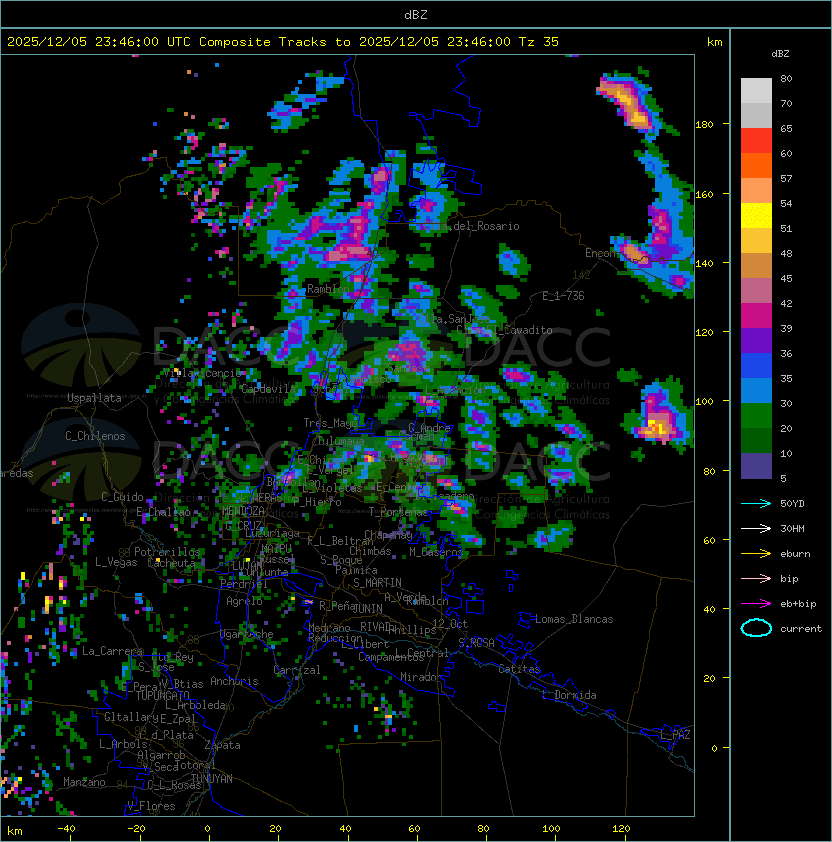Pick the green swatch below 30

pos(756,416)
